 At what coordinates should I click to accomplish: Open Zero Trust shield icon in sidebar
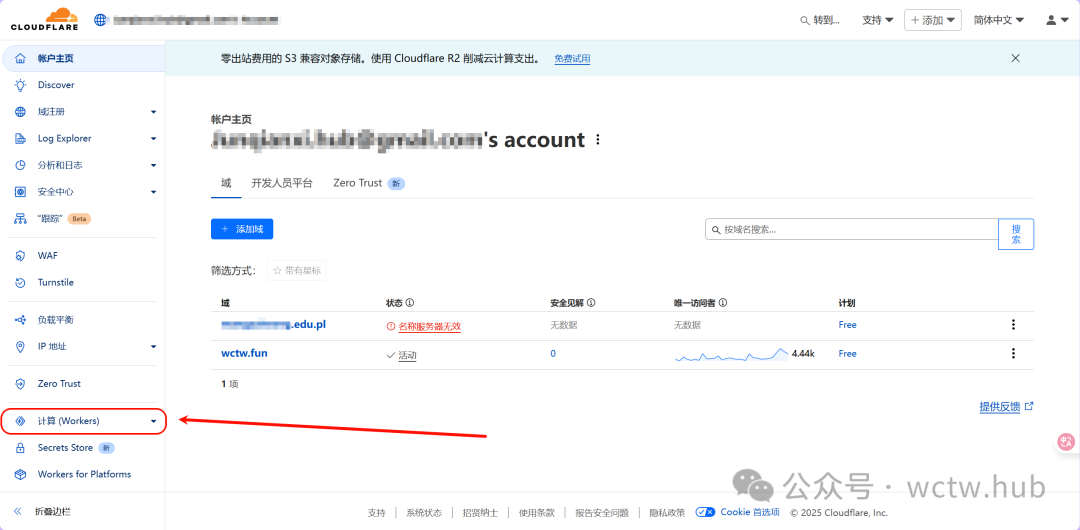(20, 384)
